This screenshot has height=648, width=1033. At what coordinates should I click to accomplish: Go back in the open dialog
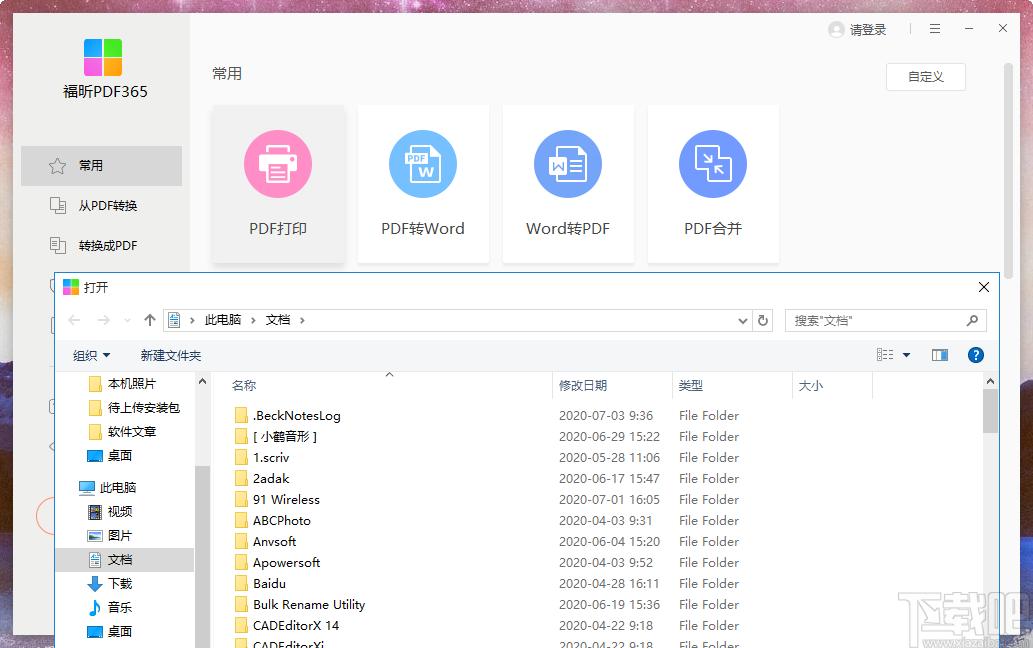click(74, 320)
